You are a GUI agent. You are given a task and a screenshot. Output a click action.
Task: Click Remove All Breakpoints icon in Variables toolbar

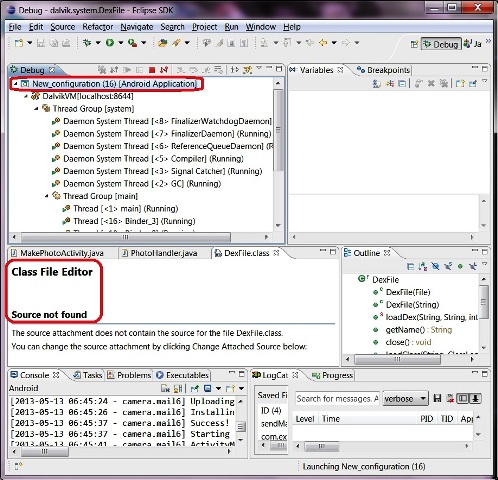443,83
